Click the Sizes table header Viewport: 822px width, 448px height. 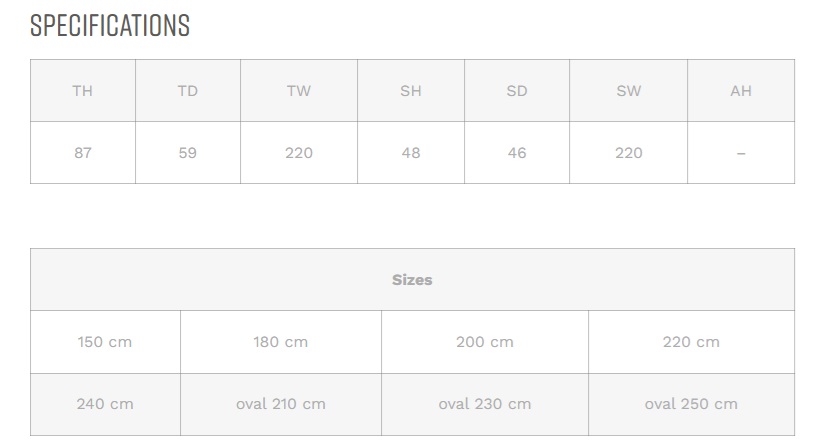413,279
